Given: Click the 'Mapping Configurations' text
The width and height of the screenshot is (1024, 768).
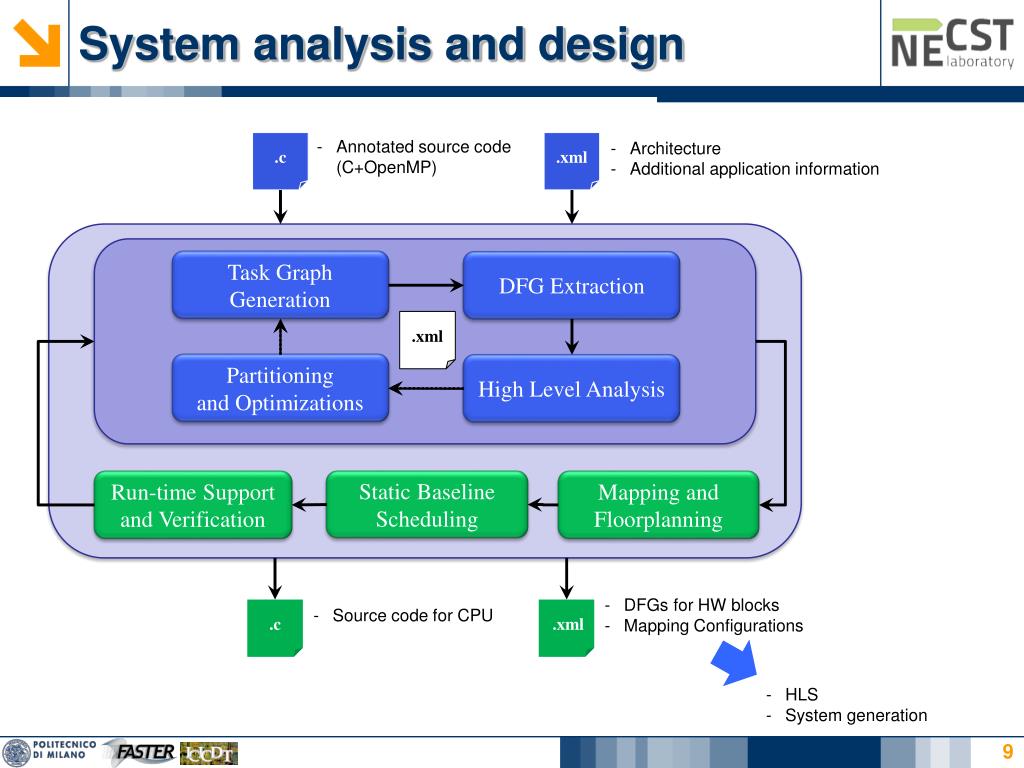Looking at the screenshot, I should point(713,626).
